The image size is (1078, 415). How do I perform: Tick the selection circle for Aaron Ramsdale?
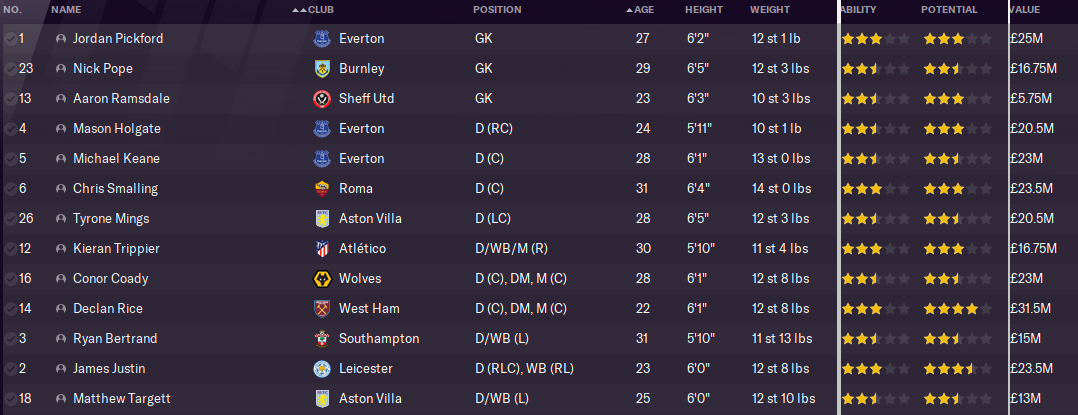[x=9, y=99]
